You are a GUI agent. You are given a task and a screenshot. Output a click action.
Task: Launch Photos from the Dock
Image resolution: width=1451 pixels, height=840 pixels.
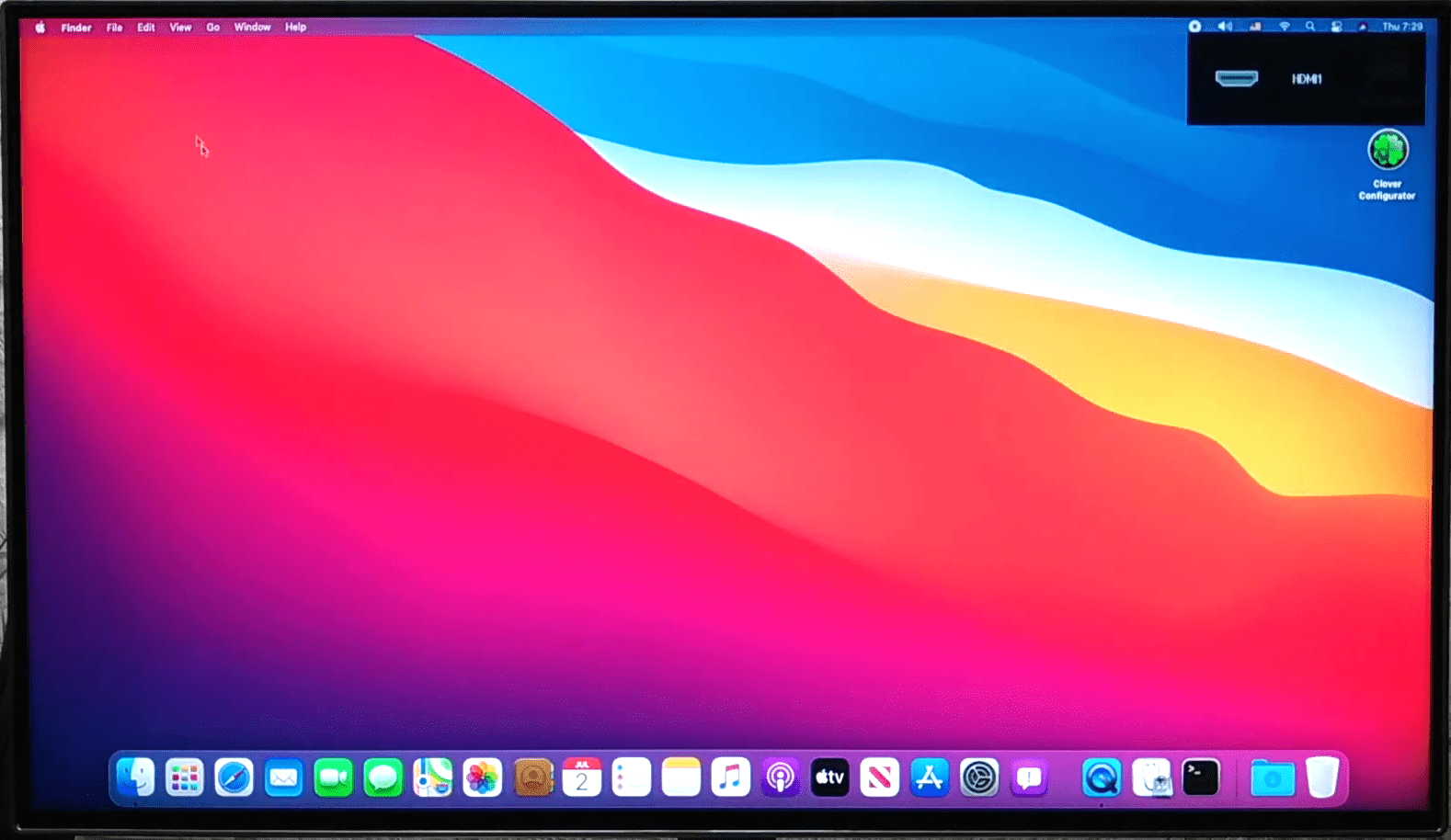click(483, 778)
